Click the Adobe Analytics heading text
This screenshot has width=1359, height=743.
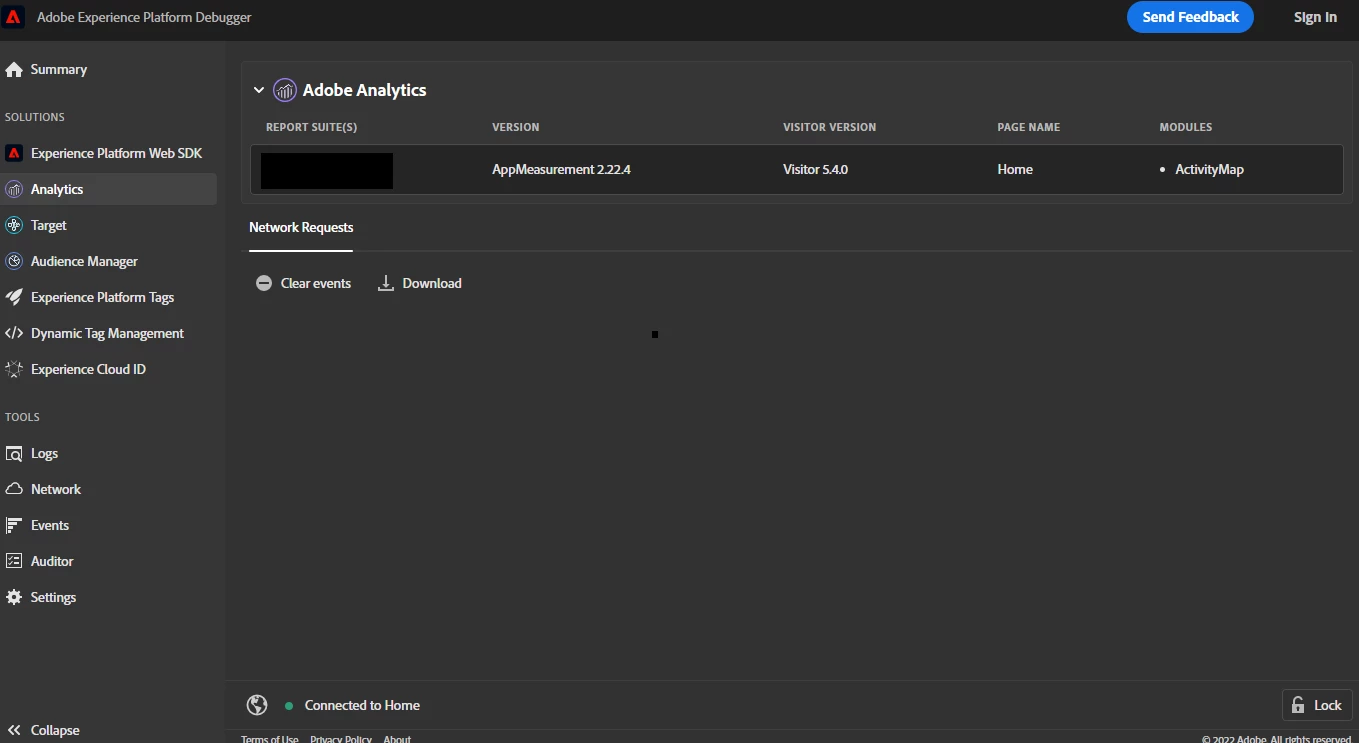pyautogui.click(x=364, y=90)
